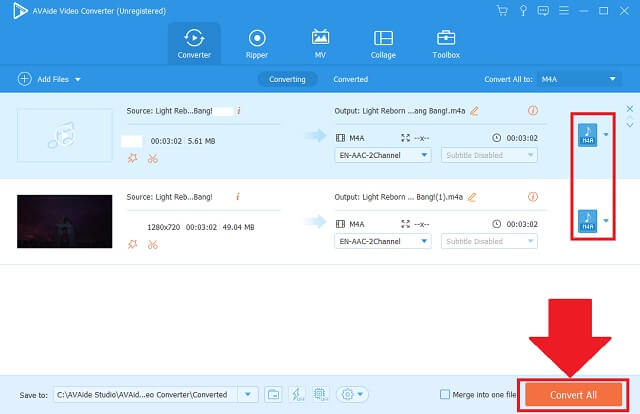Click source name of the 5.61 MB file

[169, 111]
